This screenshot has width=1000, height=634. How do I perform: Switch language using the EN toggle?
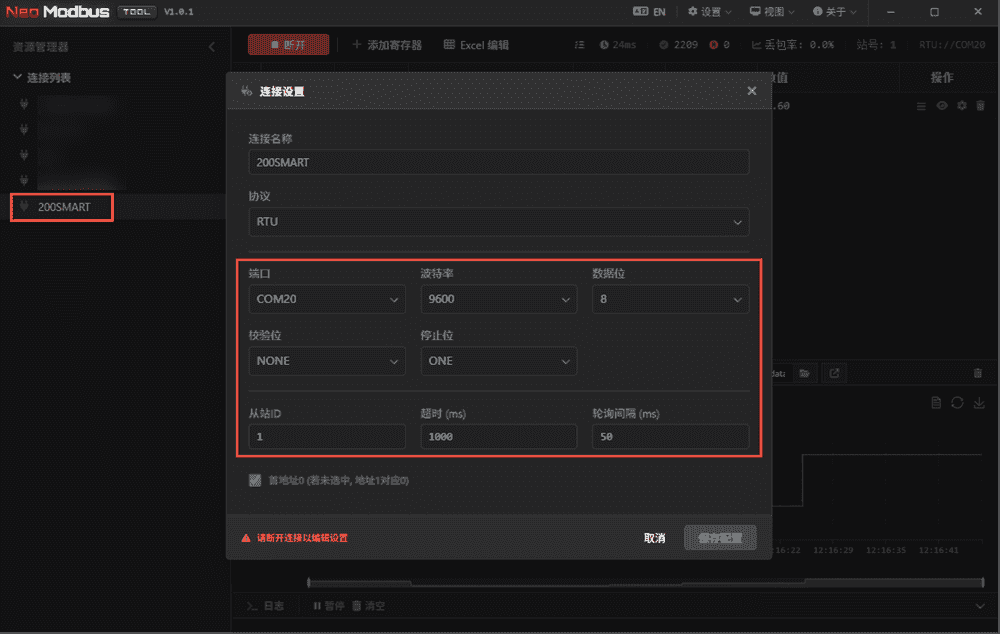coord(650,12)
